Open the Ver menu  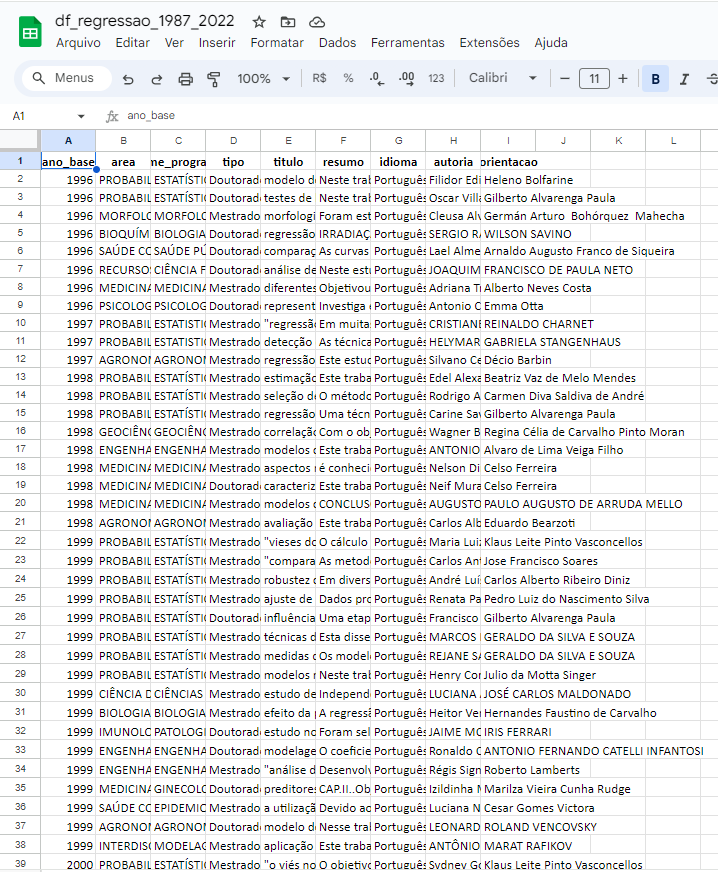pyautogui.click(x=174, y=43)
